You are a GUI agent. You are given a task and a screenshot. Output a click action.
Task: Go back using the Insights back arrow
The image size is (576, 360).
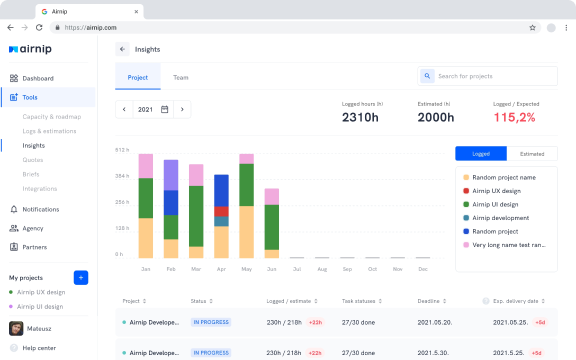tap(122, 49)
